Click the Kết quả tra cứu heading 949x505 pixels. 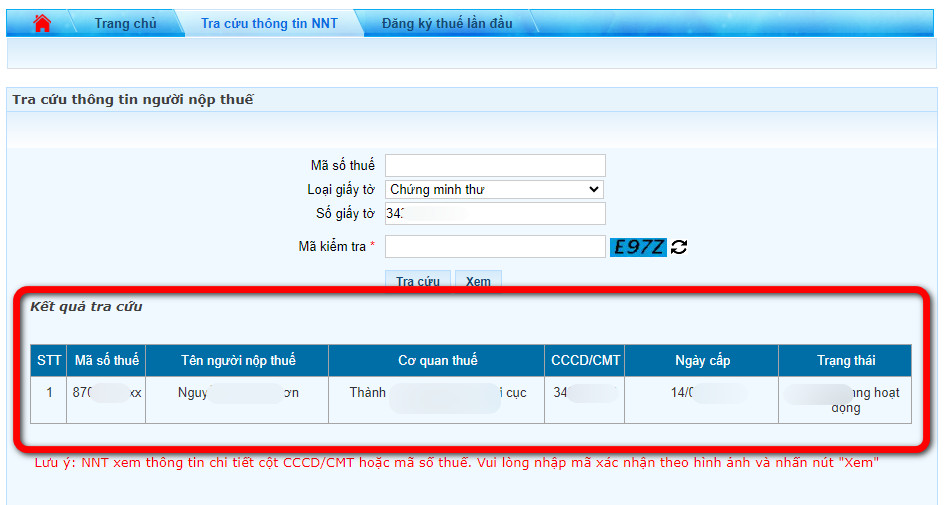pos(86,306)
